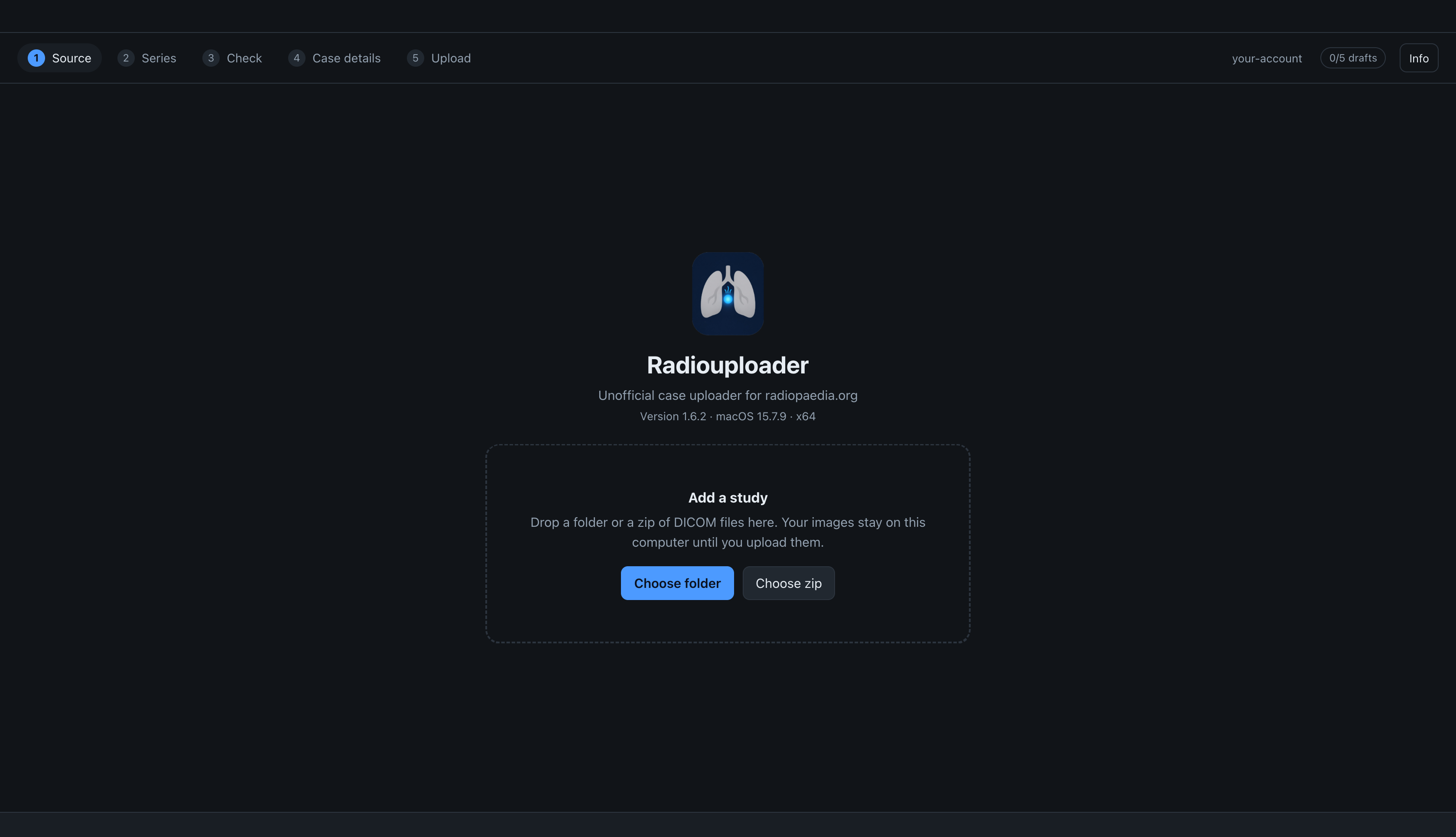Click the 'Unofficial case uploader for radiopaedia.org' text
Screen dimensions: 1456x837
(x=728, y=396)
